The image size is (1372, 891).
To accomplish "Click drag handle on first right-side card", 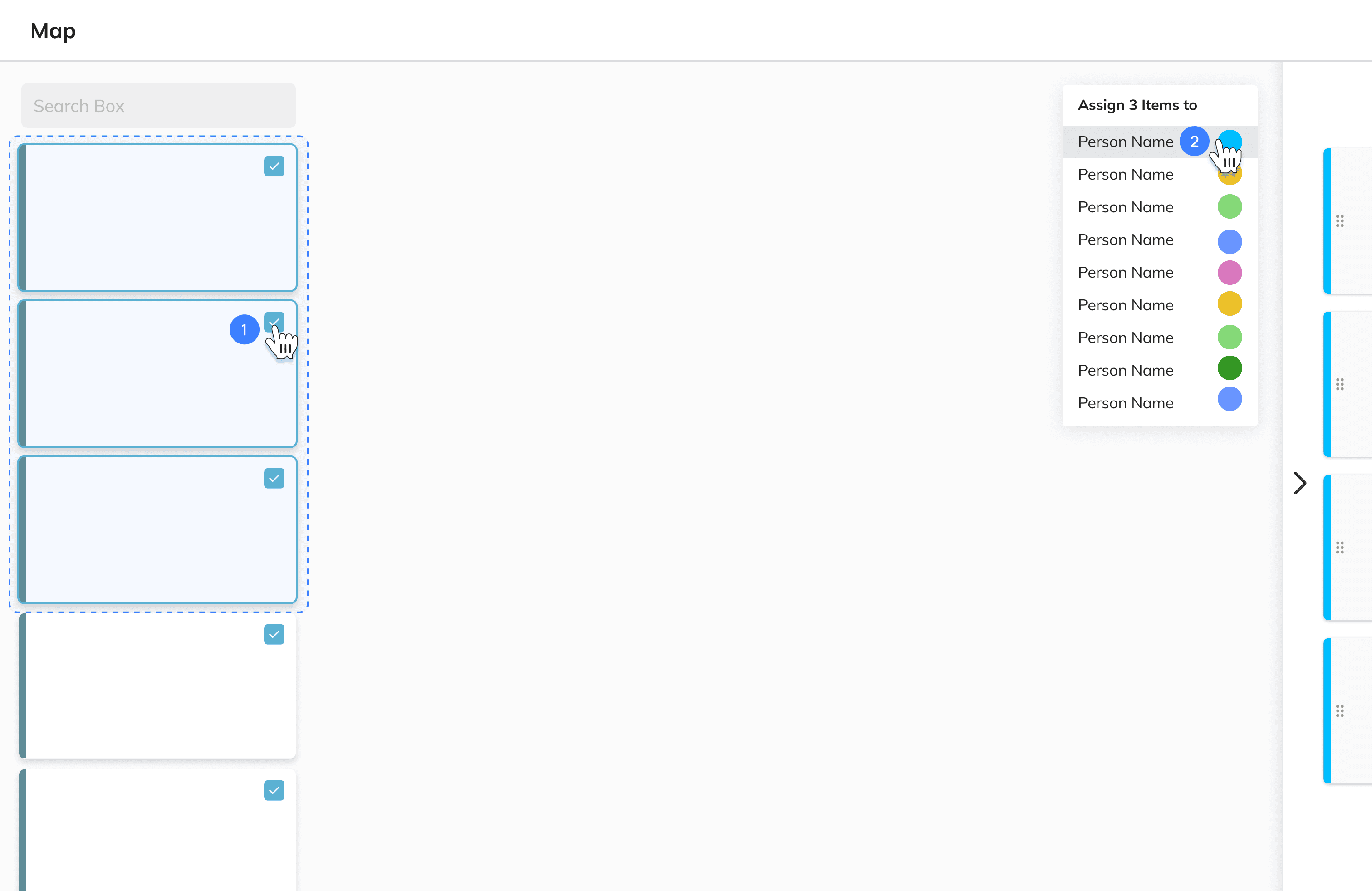I will point(1340,221).
